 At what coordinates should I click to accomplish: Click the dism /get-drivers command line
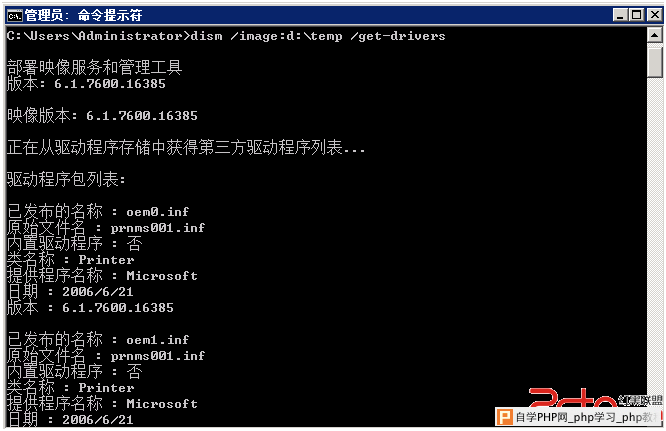coord(226,36)
